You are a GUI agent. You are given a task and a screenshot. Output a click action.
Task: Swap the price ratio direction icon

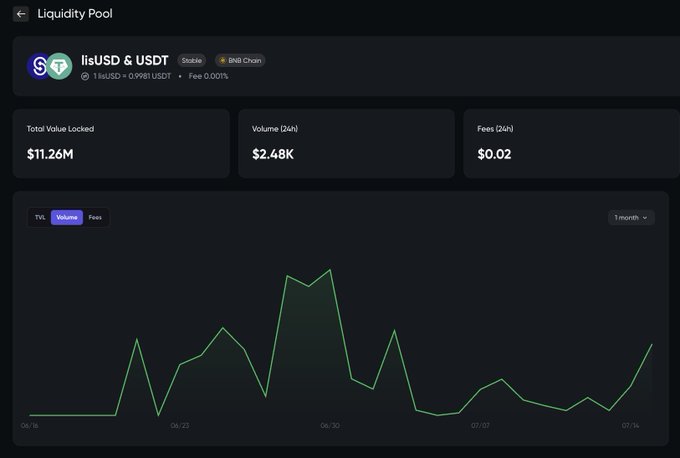point(85,76)
